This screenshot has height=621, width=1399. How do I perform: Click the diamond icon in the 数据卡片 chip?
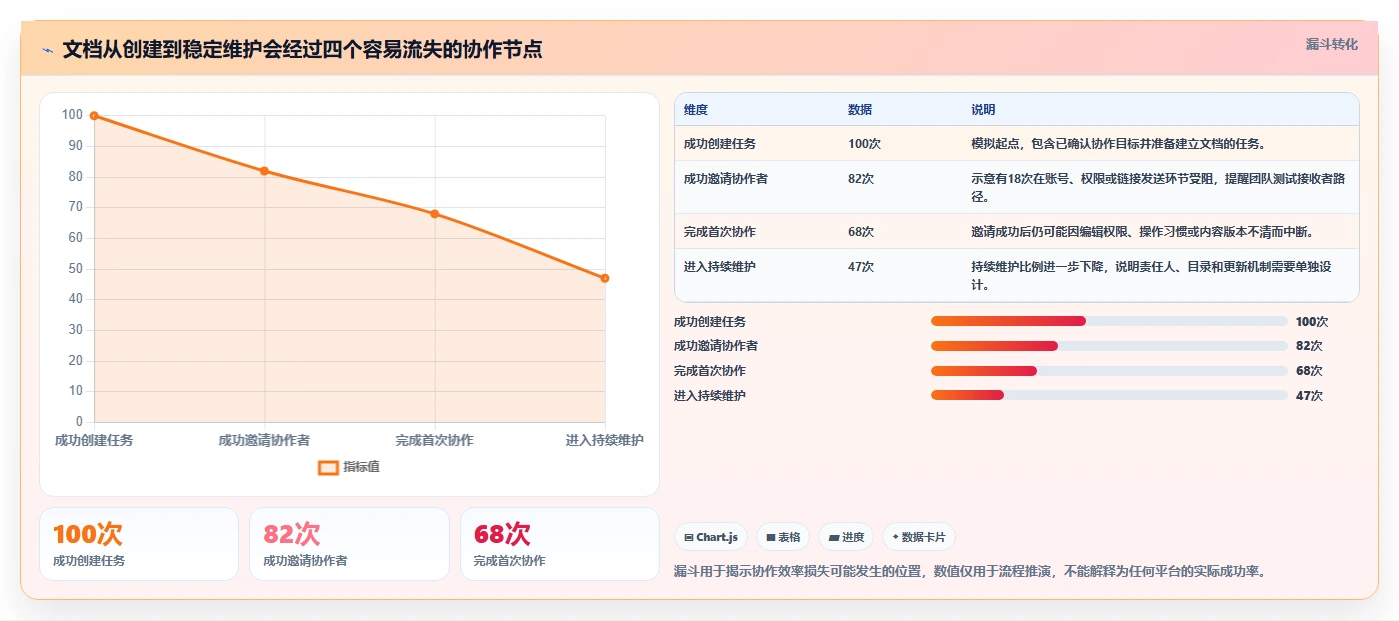click(896, 537)
